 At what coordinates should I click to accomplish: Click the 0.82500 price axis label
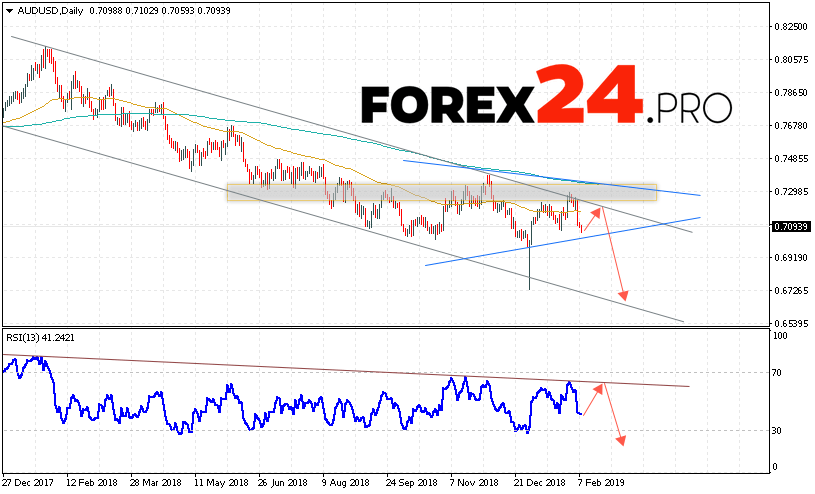(789, 27)
